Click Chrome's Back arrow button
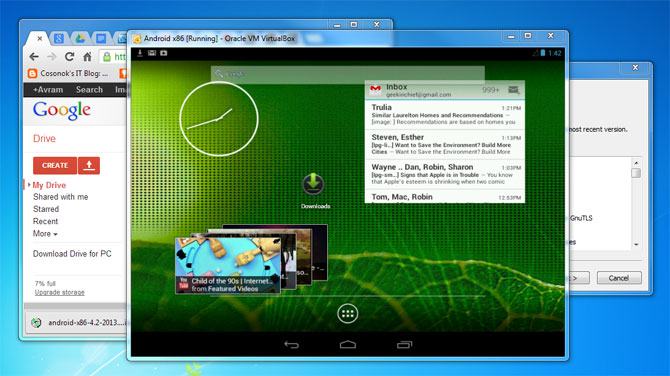Viewport: 670px width, 376px height. [x=34, y=56]
